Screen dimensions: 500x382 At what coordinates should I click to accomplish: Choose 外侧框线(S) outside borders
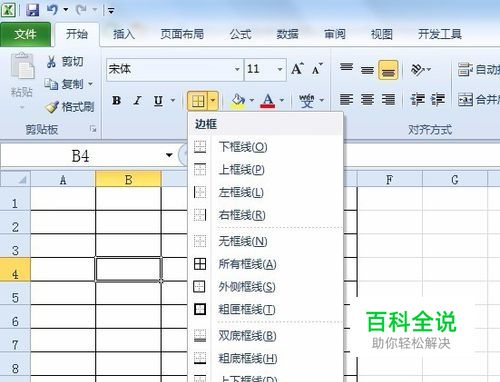266,287
